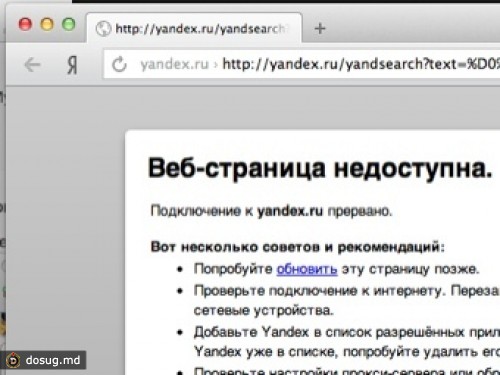Screen dimensions: 500x375
Task: Reload page with the refresh icon
Action: click(x=119, y=64)
